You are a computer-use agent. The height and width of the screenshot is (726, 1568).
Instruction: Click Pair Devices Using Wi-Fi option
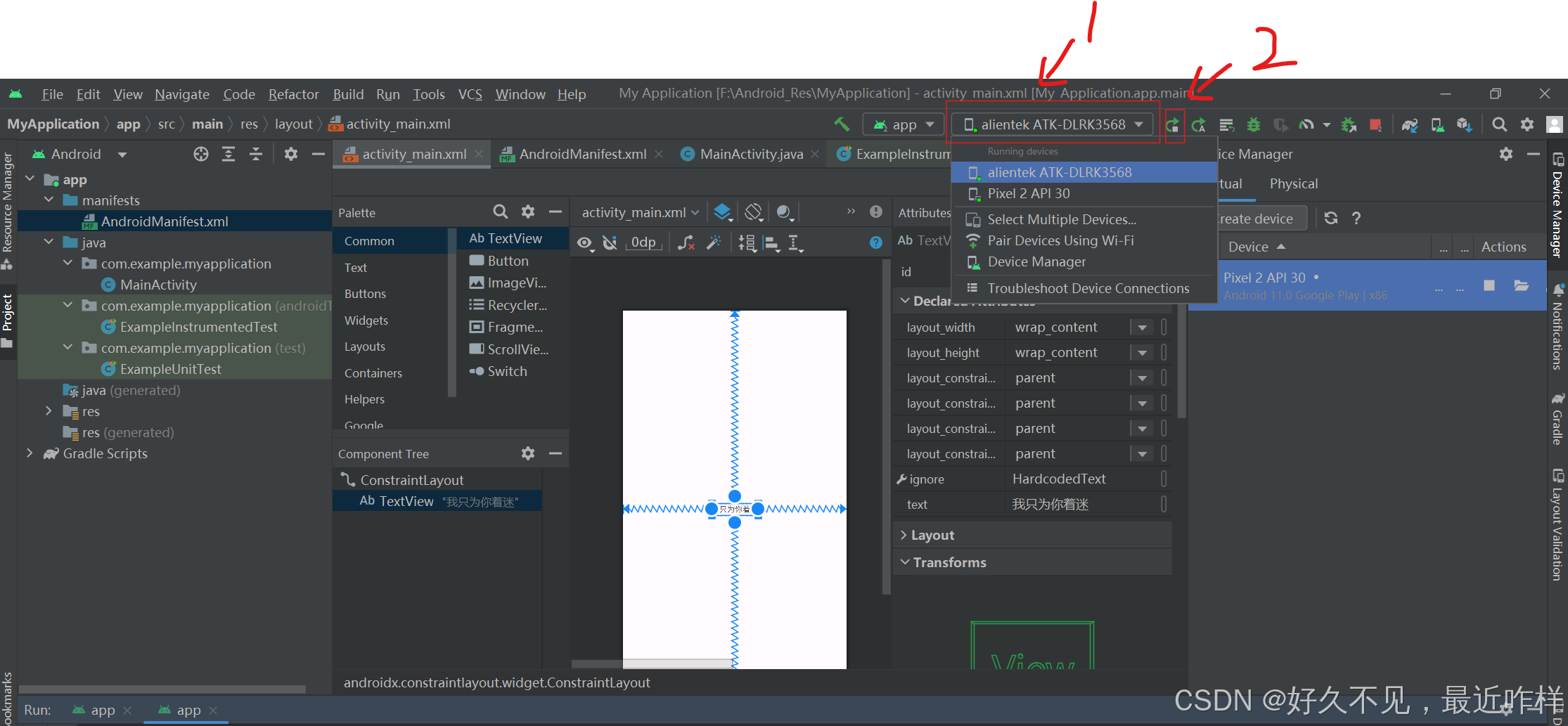[1084, 240]
